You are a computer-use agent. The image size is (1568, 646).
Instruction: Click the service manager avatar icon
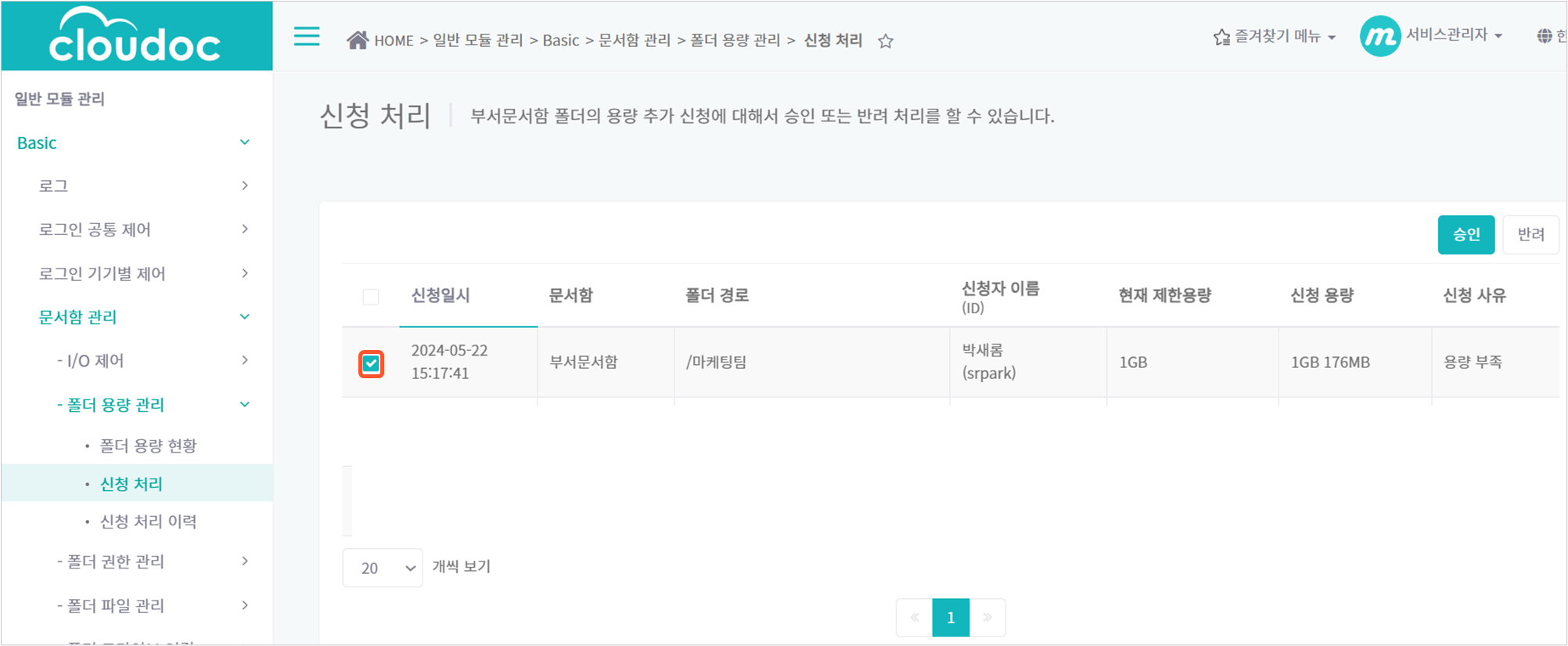(x=1380, y=36)
